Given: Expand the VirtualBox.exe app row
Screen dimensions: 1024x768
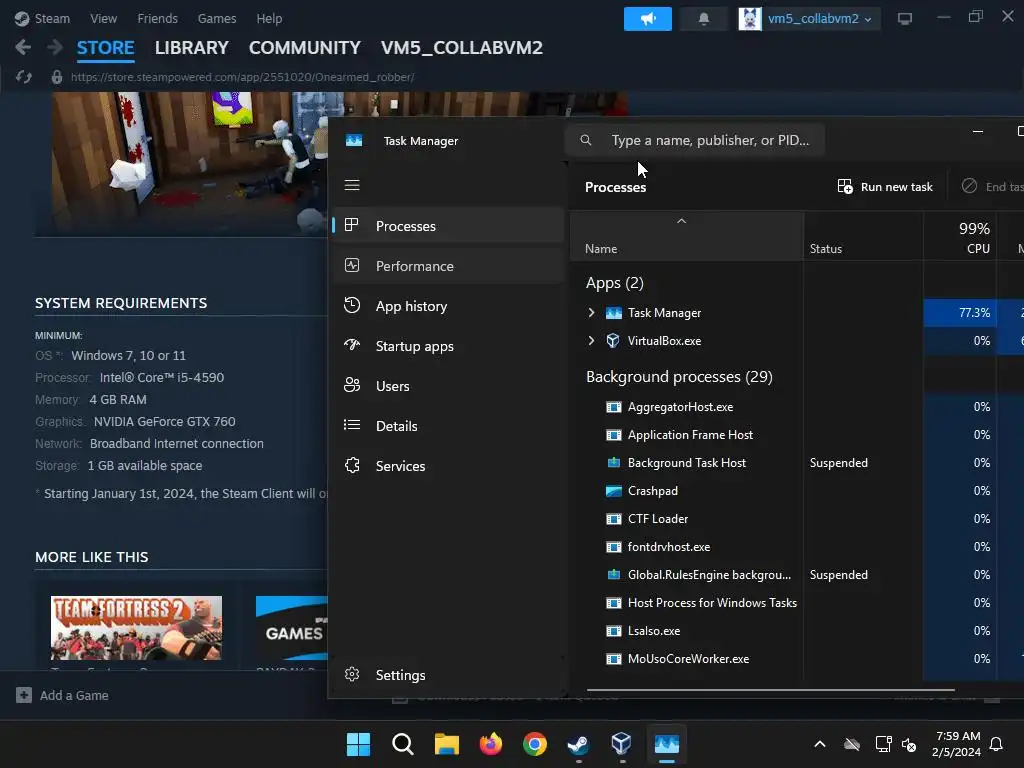Looking at the screenshot, I should click(591, 341).
